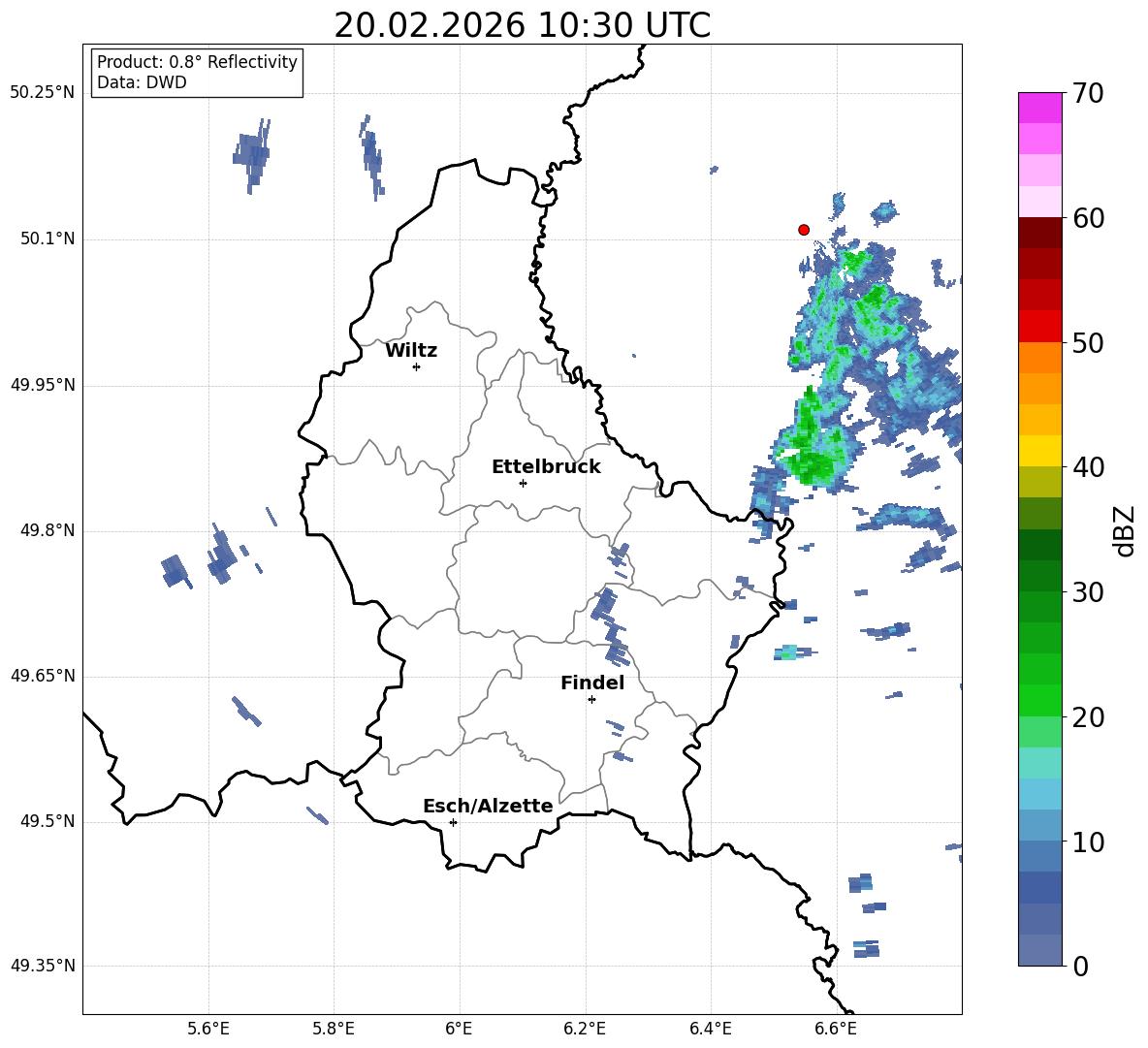The height and width of the screenshot is (1048, 1148).
Task: Click the 49.35°N latitude label
Action: pos(43,966)
